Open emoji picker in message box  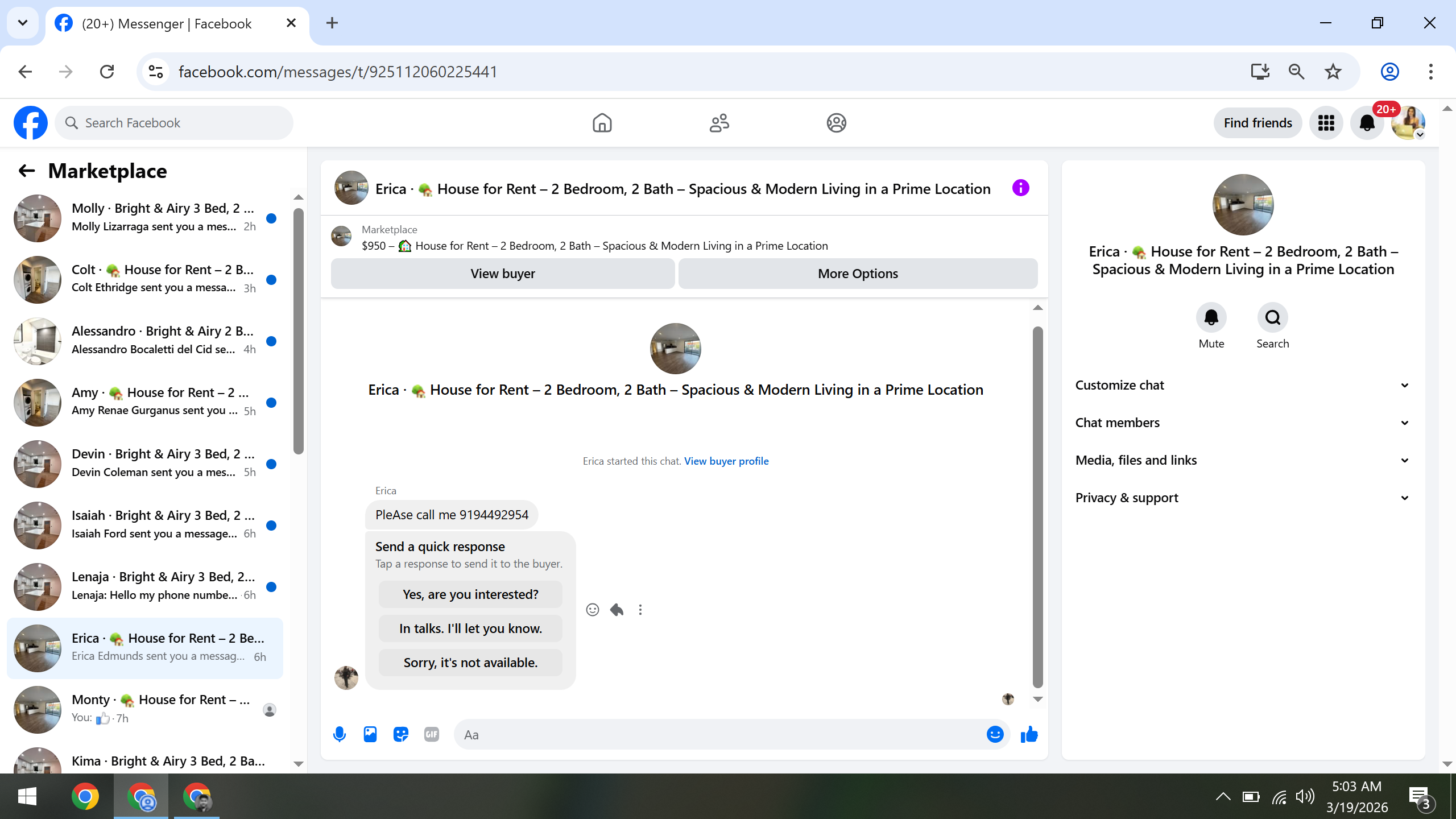pos(995,734)
